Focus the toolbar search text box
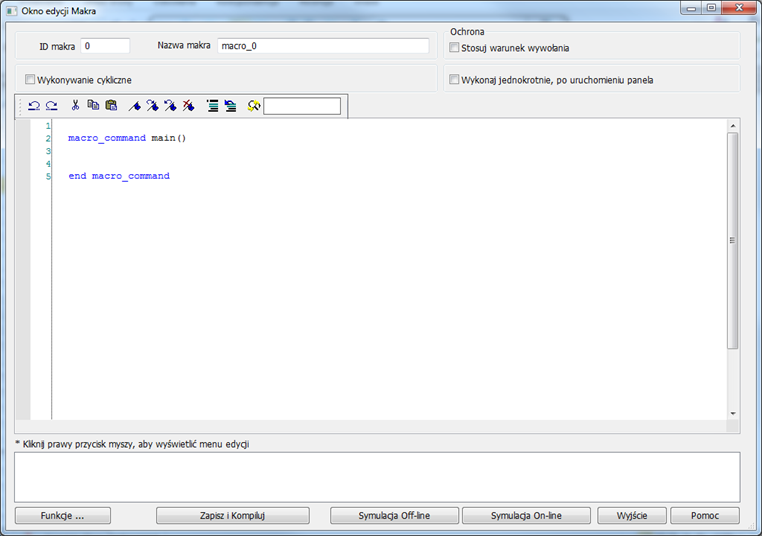The height and width of the screenshot is (536, 762). click(x=302, y=106)
